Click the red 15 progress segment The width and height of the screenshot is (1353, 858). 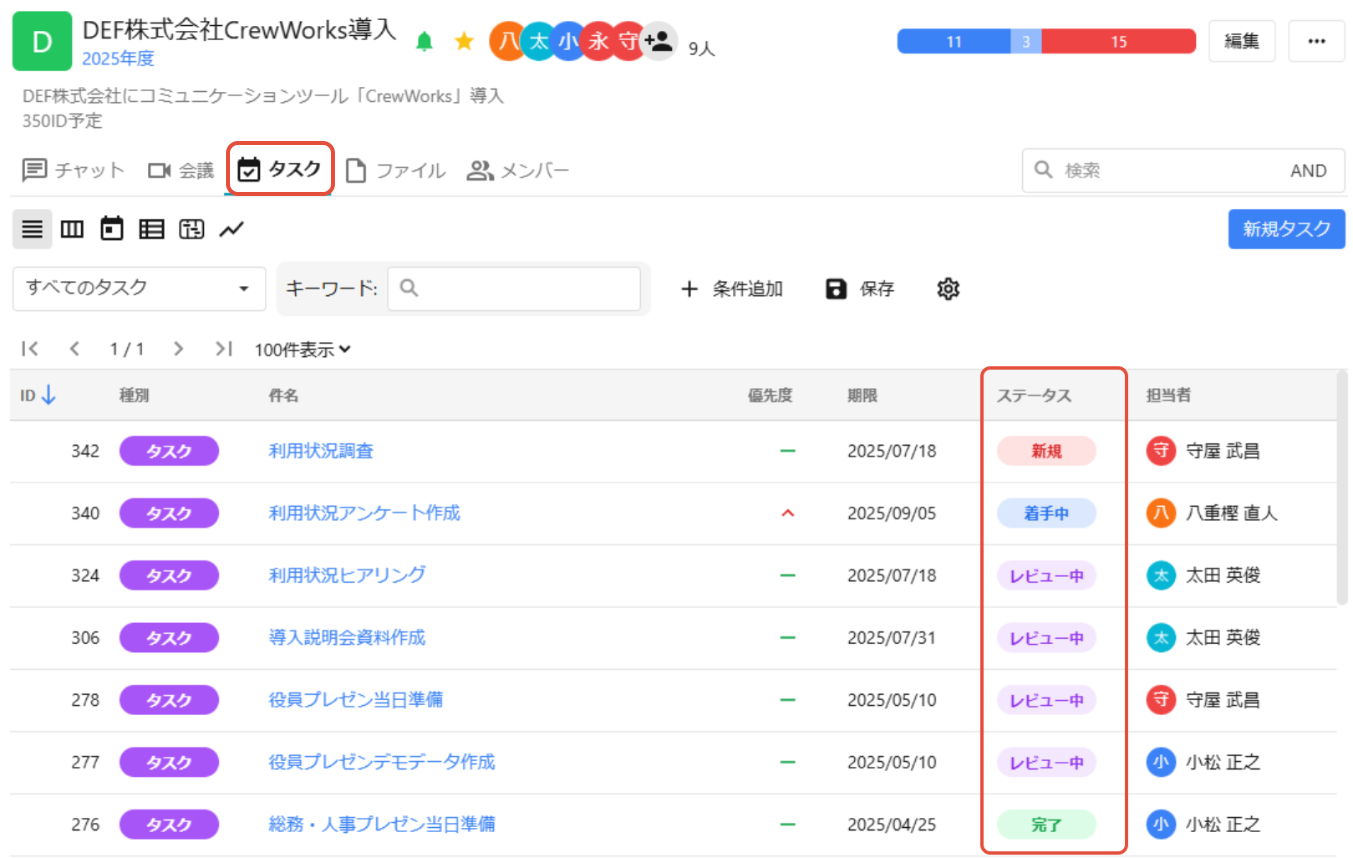[1119, 41]
